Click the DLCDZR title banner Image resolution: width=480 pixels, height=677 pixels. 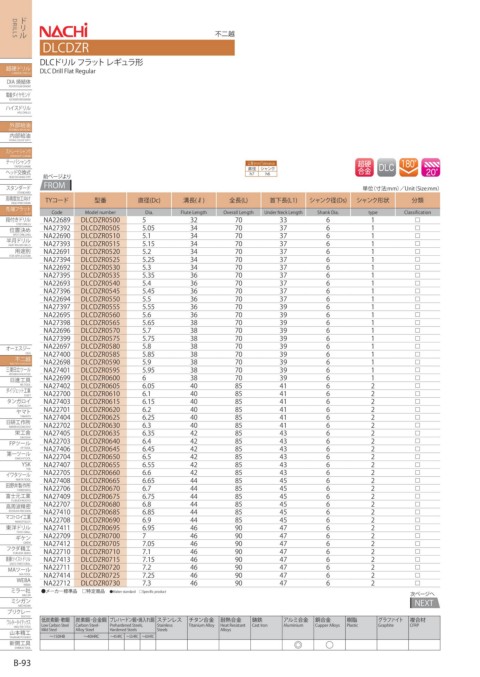coord(137,47)
